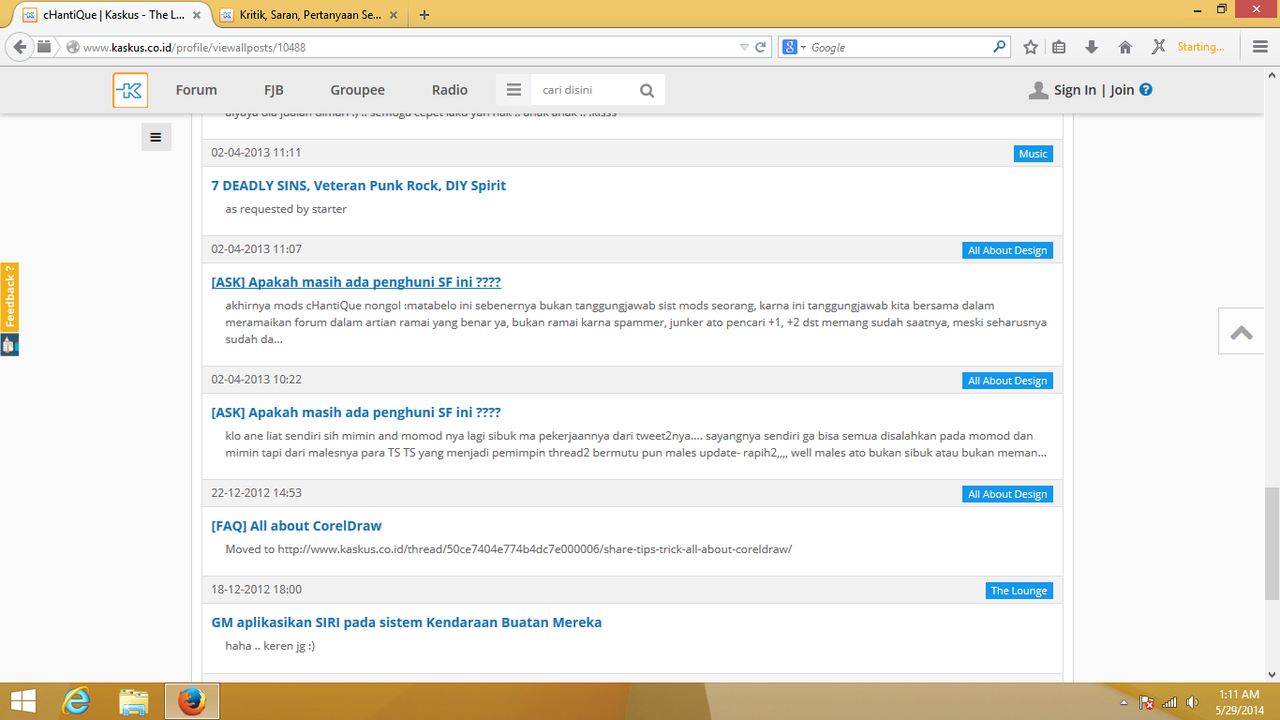The width and height of the screenshot is (1280, 720).
Task: Open the Kaskus navbar hamburger menu
Action: (514, 90)
